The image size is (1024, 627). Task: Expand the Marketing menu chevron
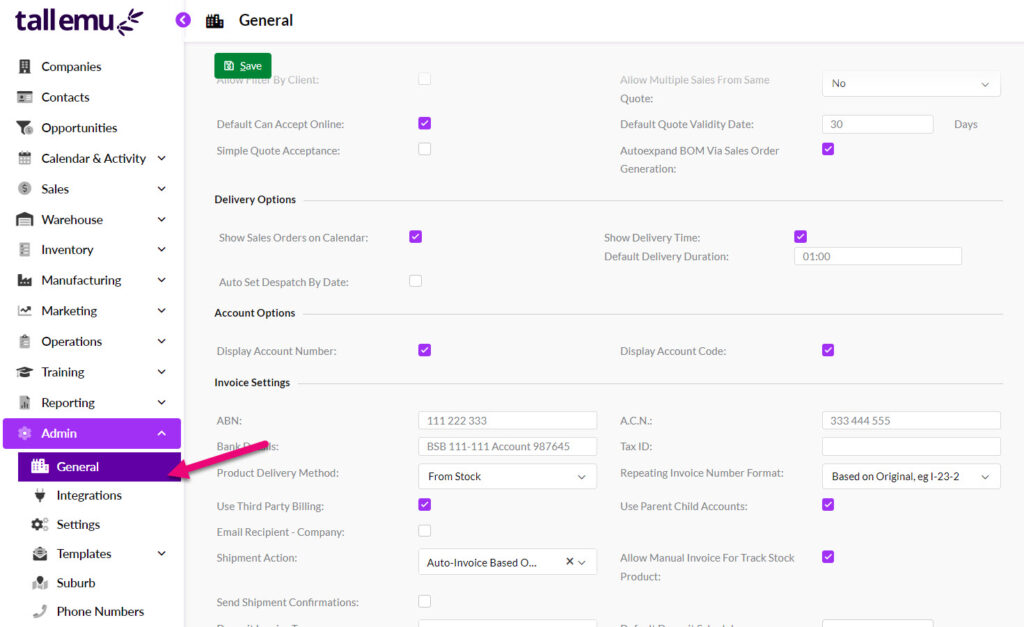[162, 311]
